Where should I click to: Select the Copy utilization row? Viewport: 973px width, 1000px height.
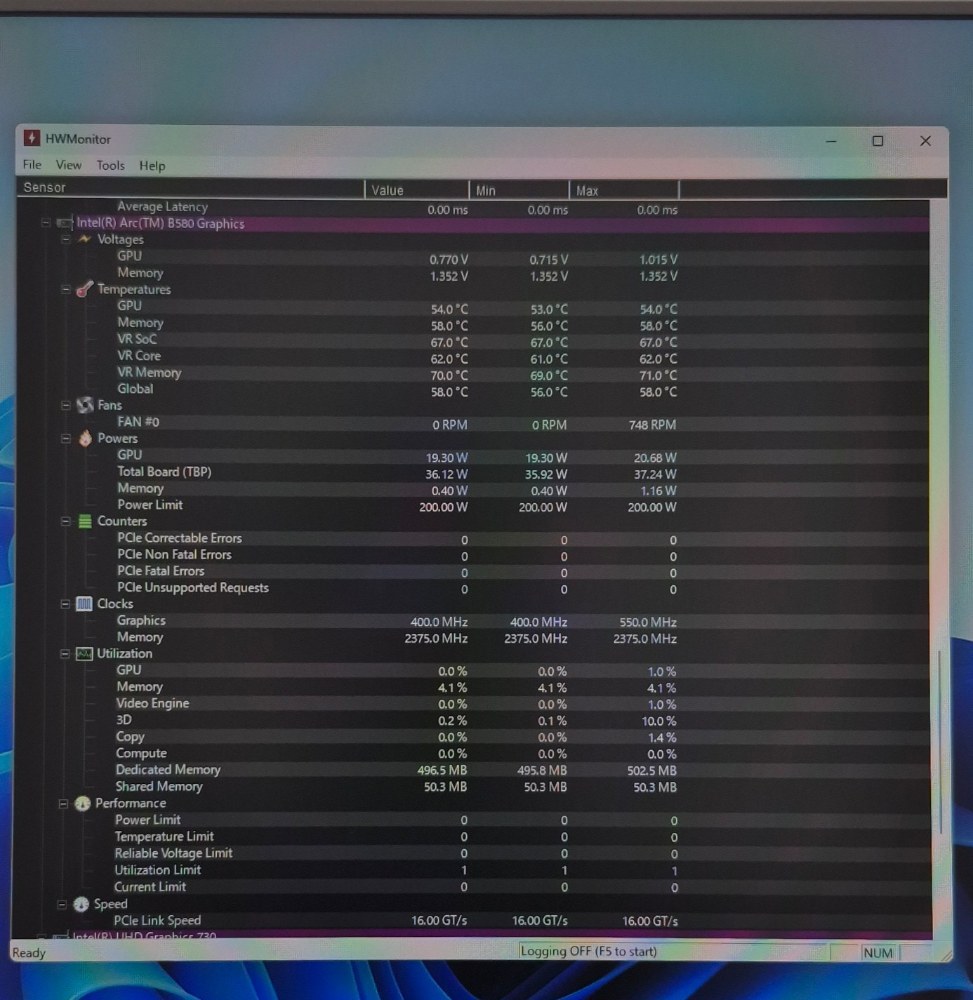tap(473, 737)
